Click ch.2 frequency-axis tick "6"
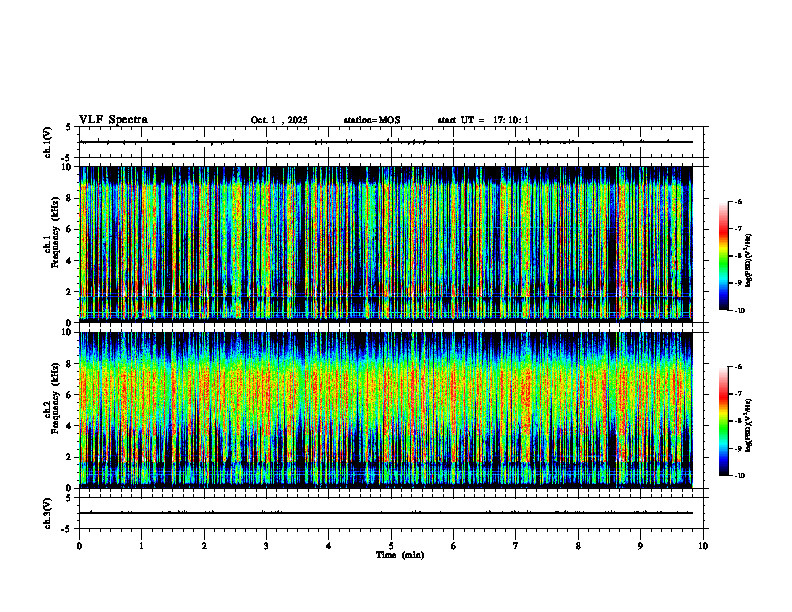Viewport: 792px width, 612px height. (x=71, y=395)
